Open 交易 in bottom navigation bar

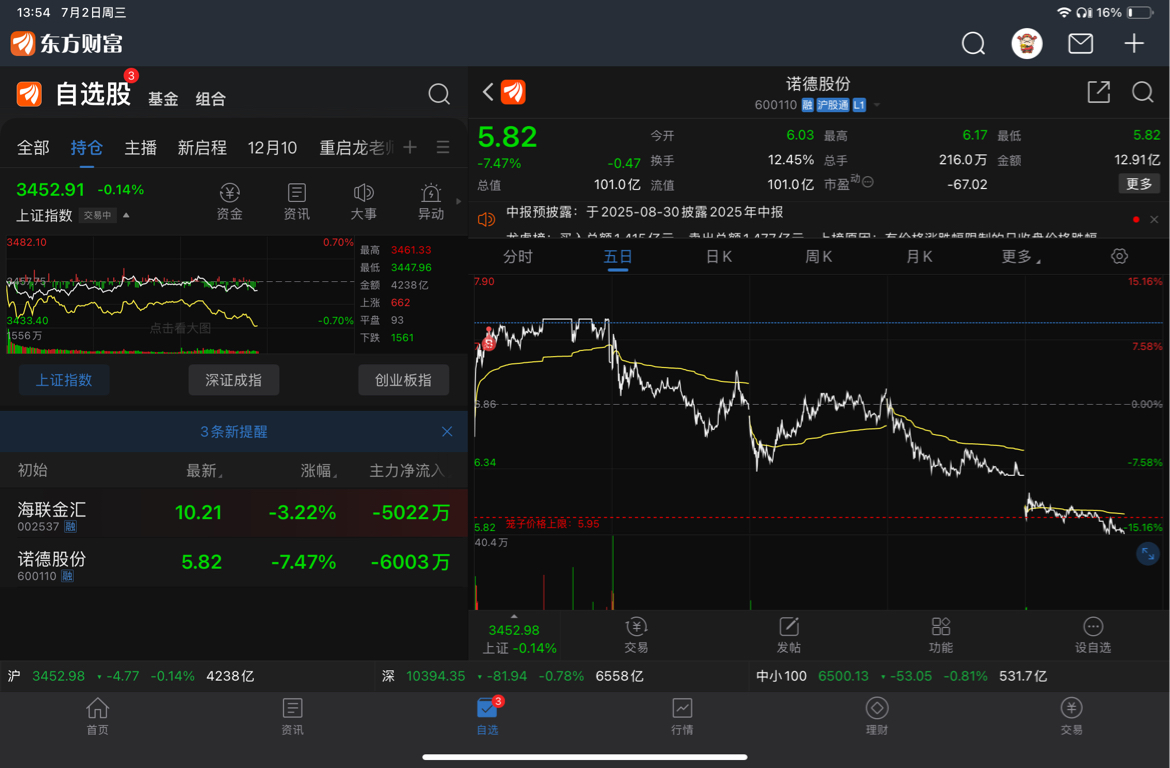(1072, 717)
